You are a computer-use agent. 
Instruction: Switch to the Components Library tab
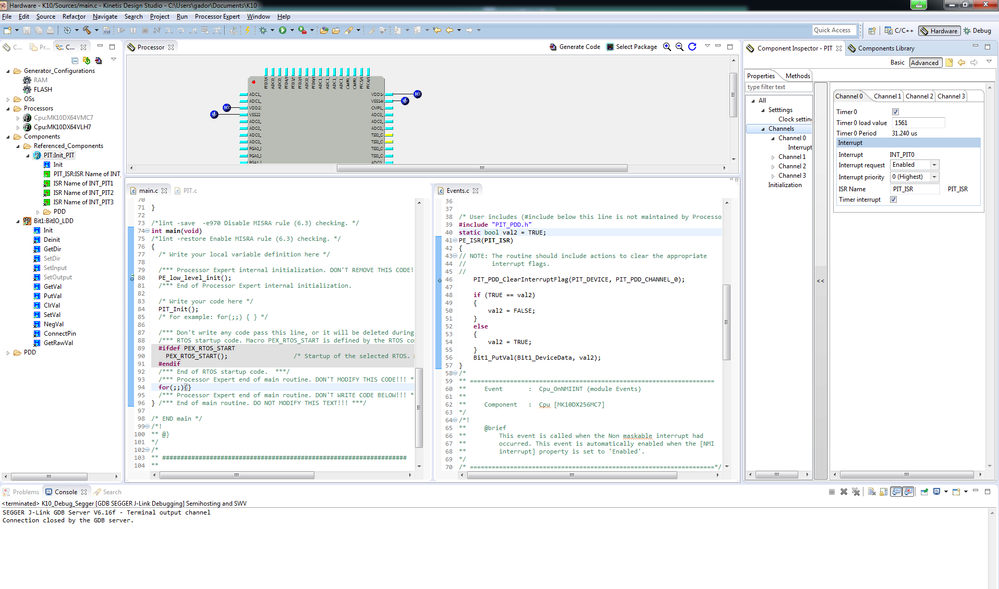tap(885, 48)
